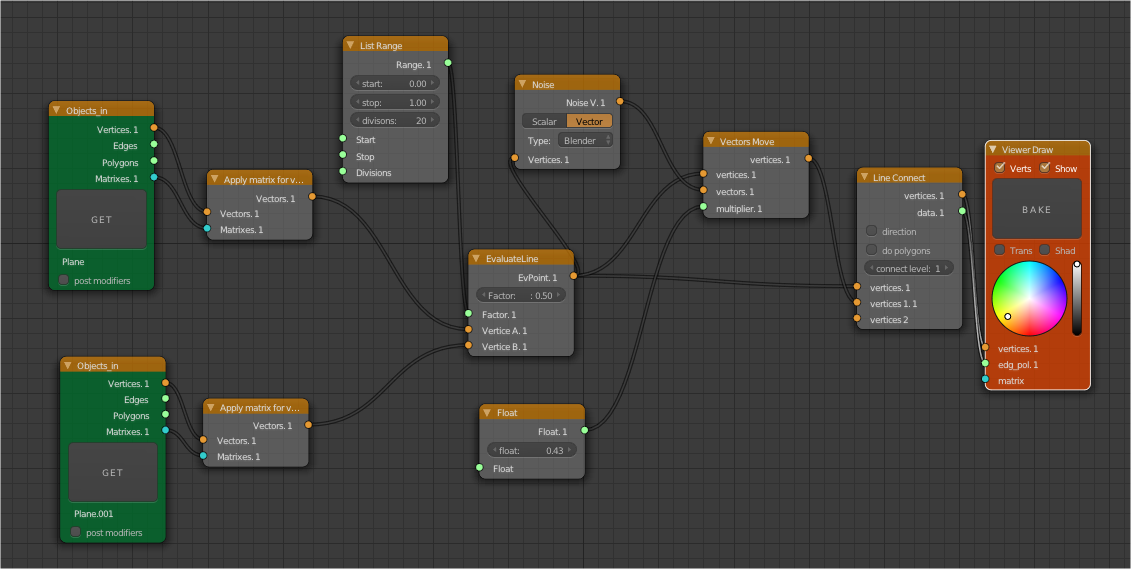Enable the do polygons checkbox
The height and width of the screenshot is (569, 1131).
coord(871,250)
